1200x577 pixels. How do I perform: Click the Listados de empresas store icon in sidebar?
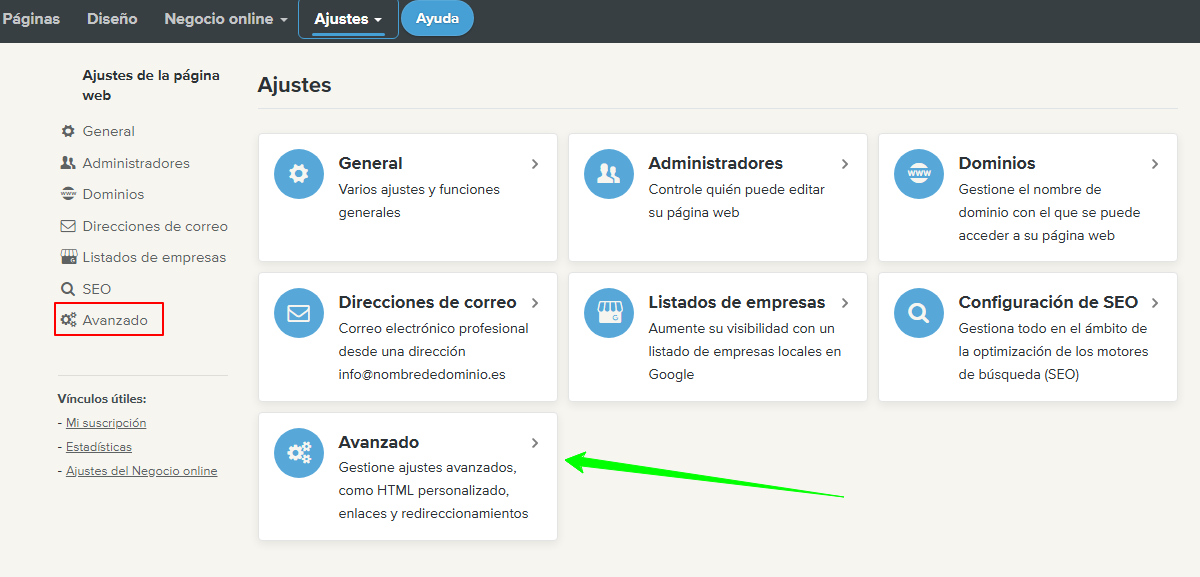pos(68,257)
